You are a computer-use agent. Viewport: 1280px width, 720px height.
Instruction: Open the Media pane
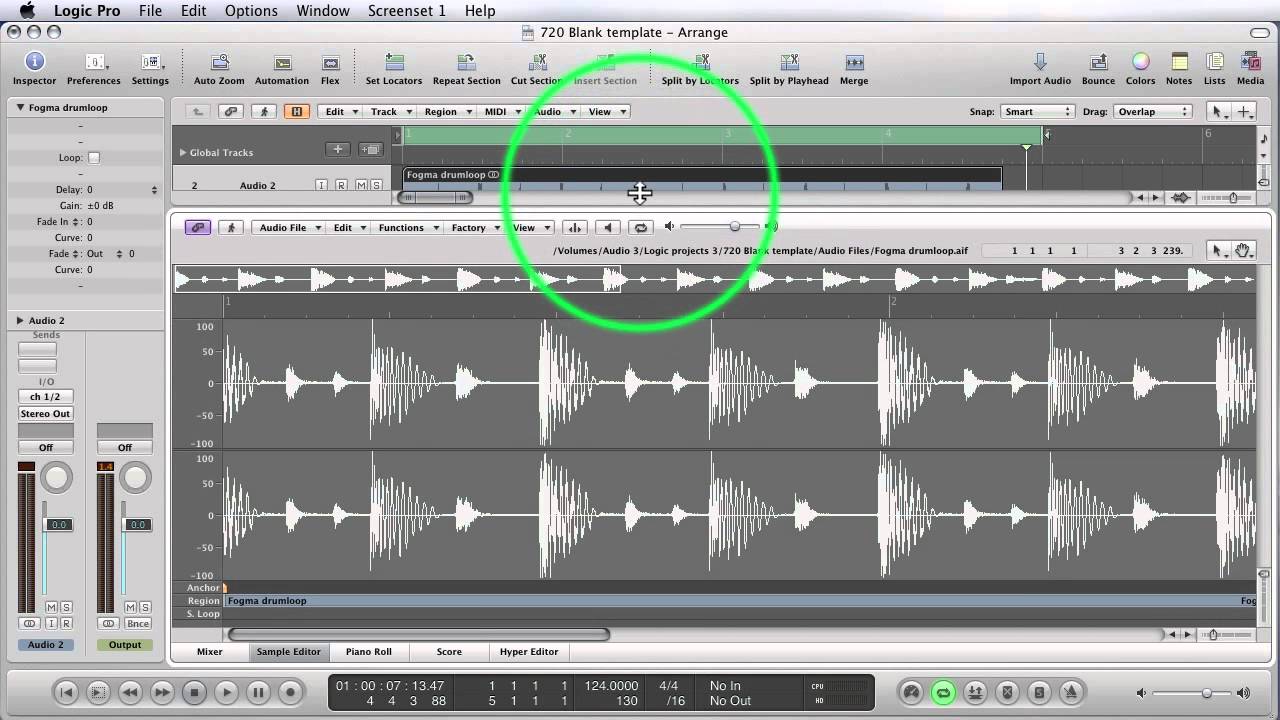tap(1250, 68)
